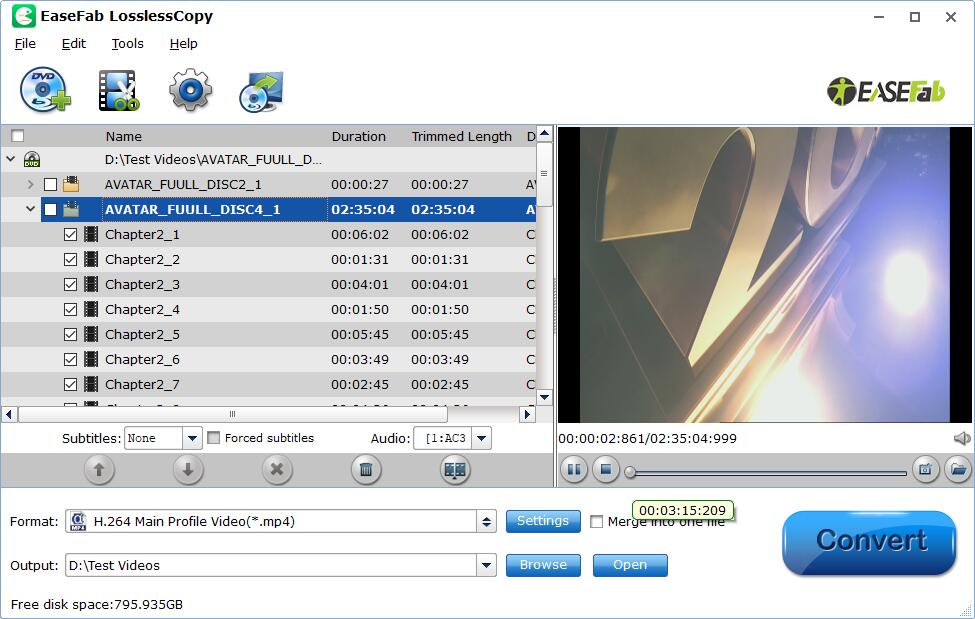Image resolution: width=975 pixels, height=619 pixels.
Task: Click the EaseFab LosslessCopy app icon
Action: [24, 16]
